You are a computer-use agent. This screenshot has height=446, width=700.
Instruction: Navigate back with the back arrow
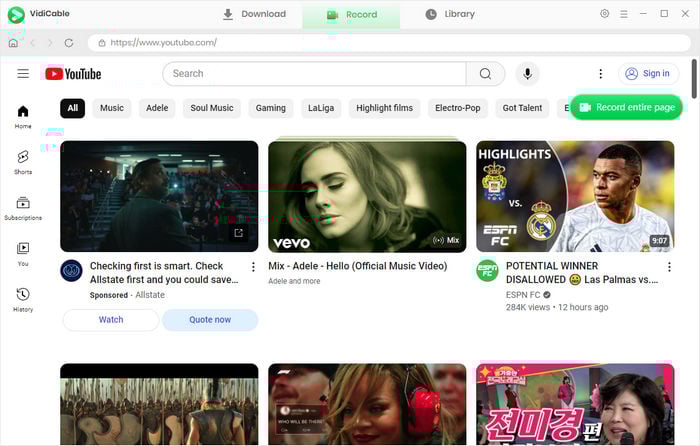click(x=33, y=43)
